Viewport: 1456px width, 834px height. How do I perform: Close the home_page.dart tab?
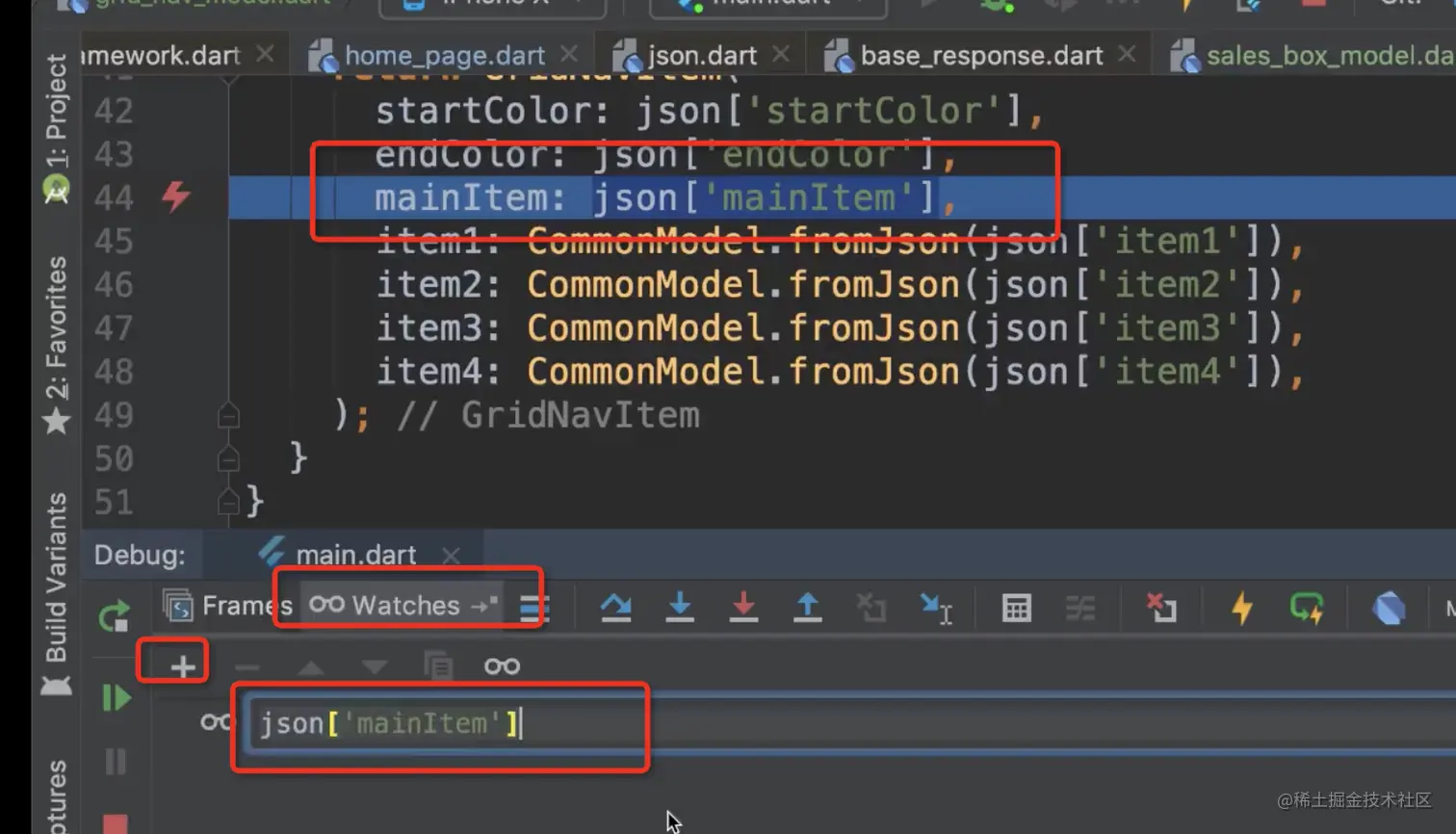569,55
